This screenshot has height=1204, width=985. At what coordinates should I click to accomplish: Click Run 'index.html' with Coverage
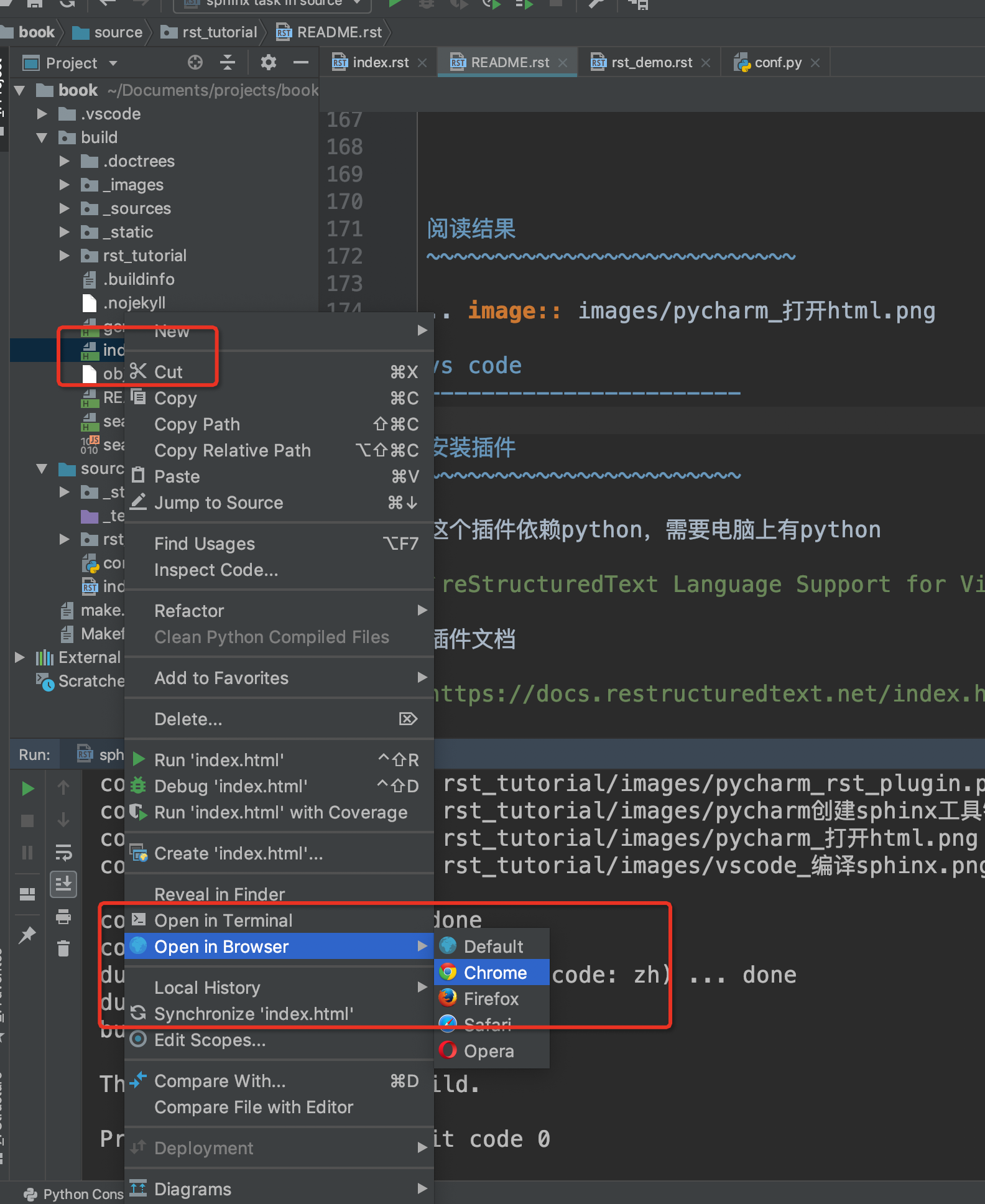click(x=279, y=812)
